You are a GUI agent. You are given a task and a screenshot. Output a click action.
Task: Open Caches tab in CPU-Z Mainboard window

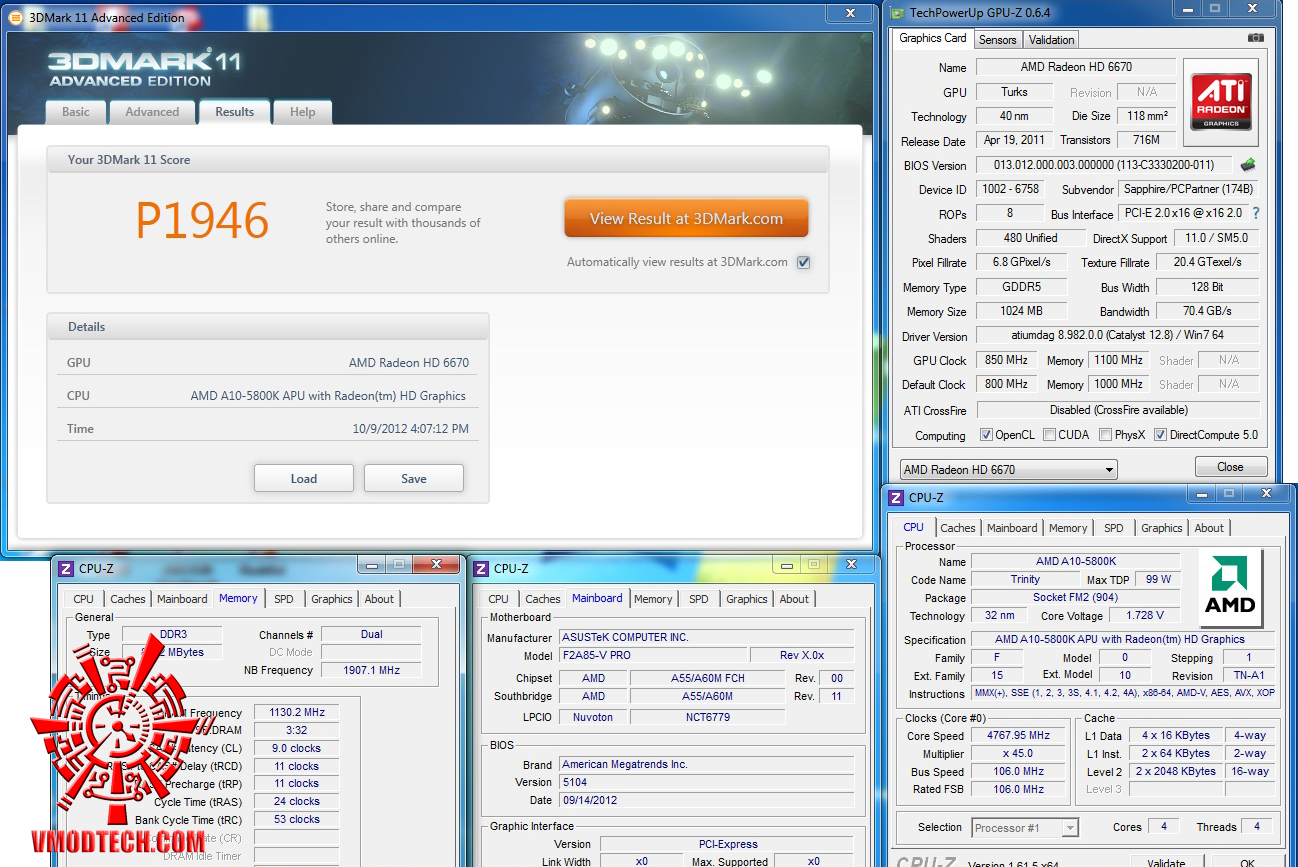coord(543,599)
